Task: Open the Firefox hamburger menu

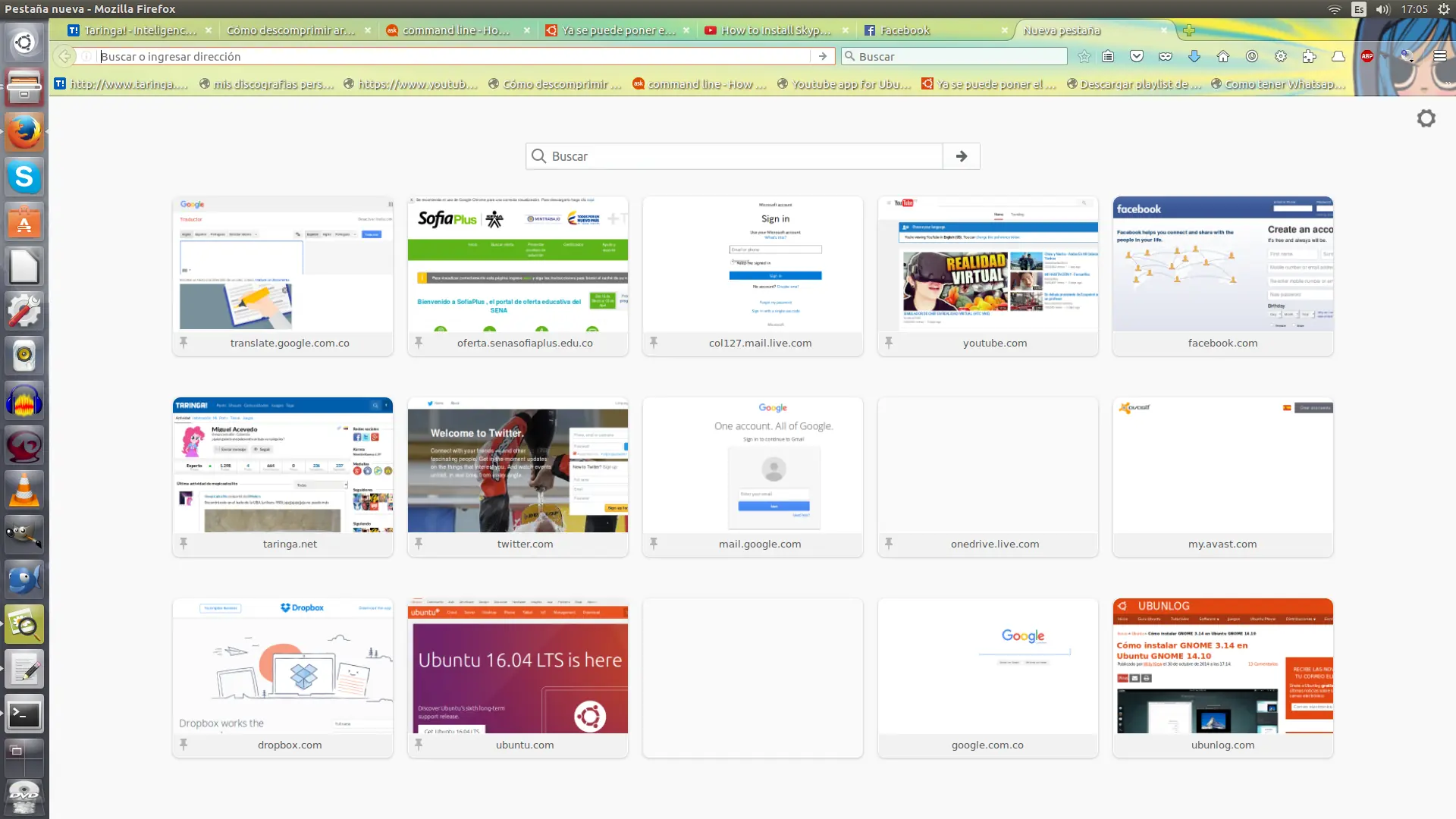Action: click(1440, 56)
